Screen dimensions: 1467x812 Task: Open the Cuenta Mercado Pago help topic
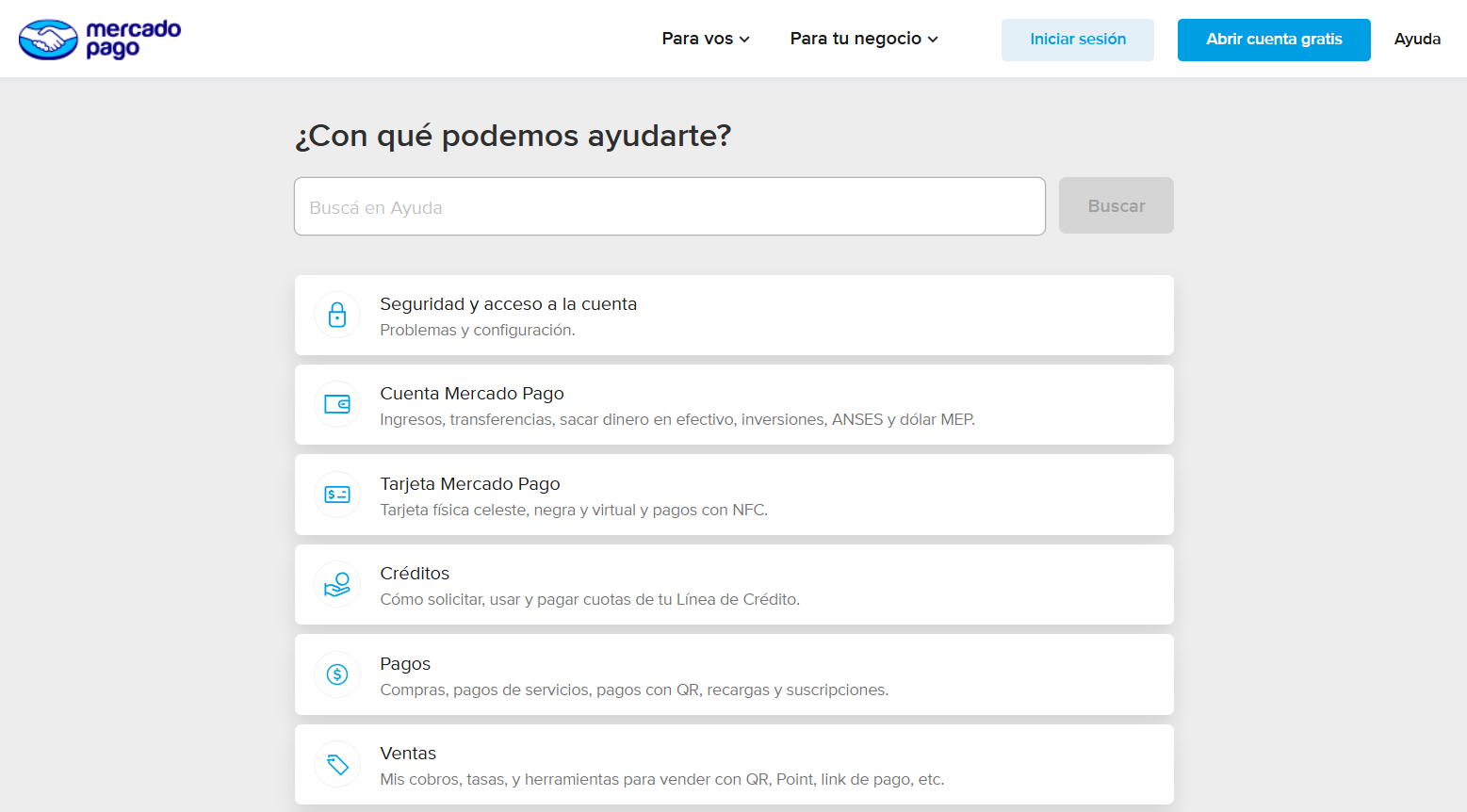pos(734,405)
